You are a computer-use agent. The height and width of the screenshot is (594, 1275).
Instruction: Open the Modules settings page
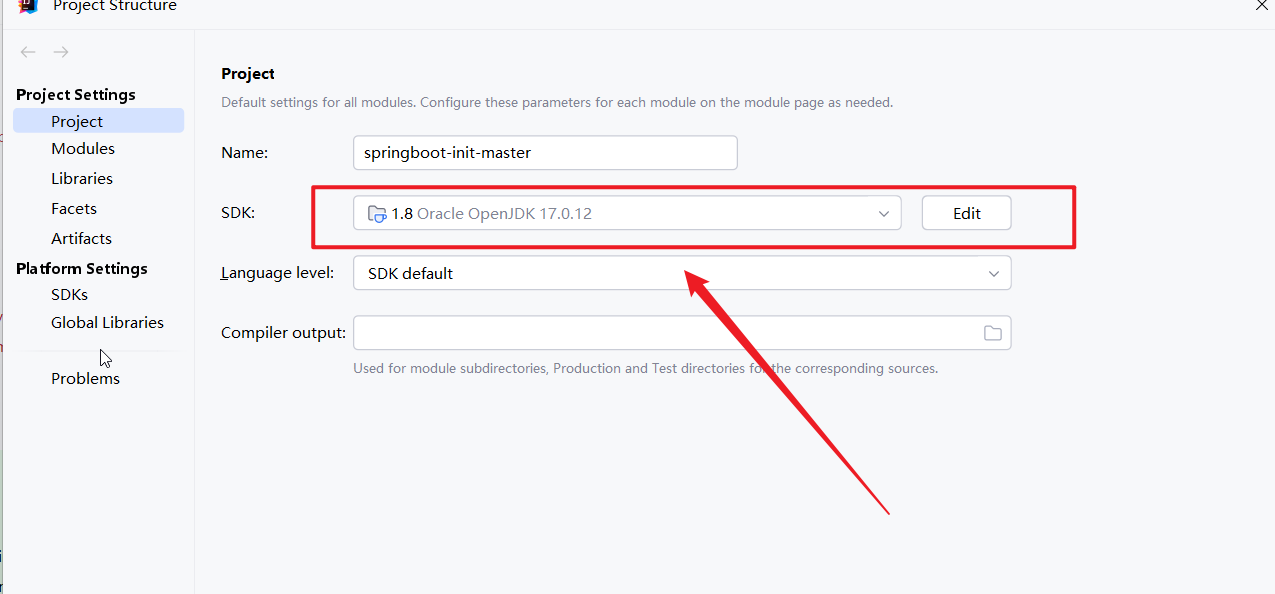(83, 148)
